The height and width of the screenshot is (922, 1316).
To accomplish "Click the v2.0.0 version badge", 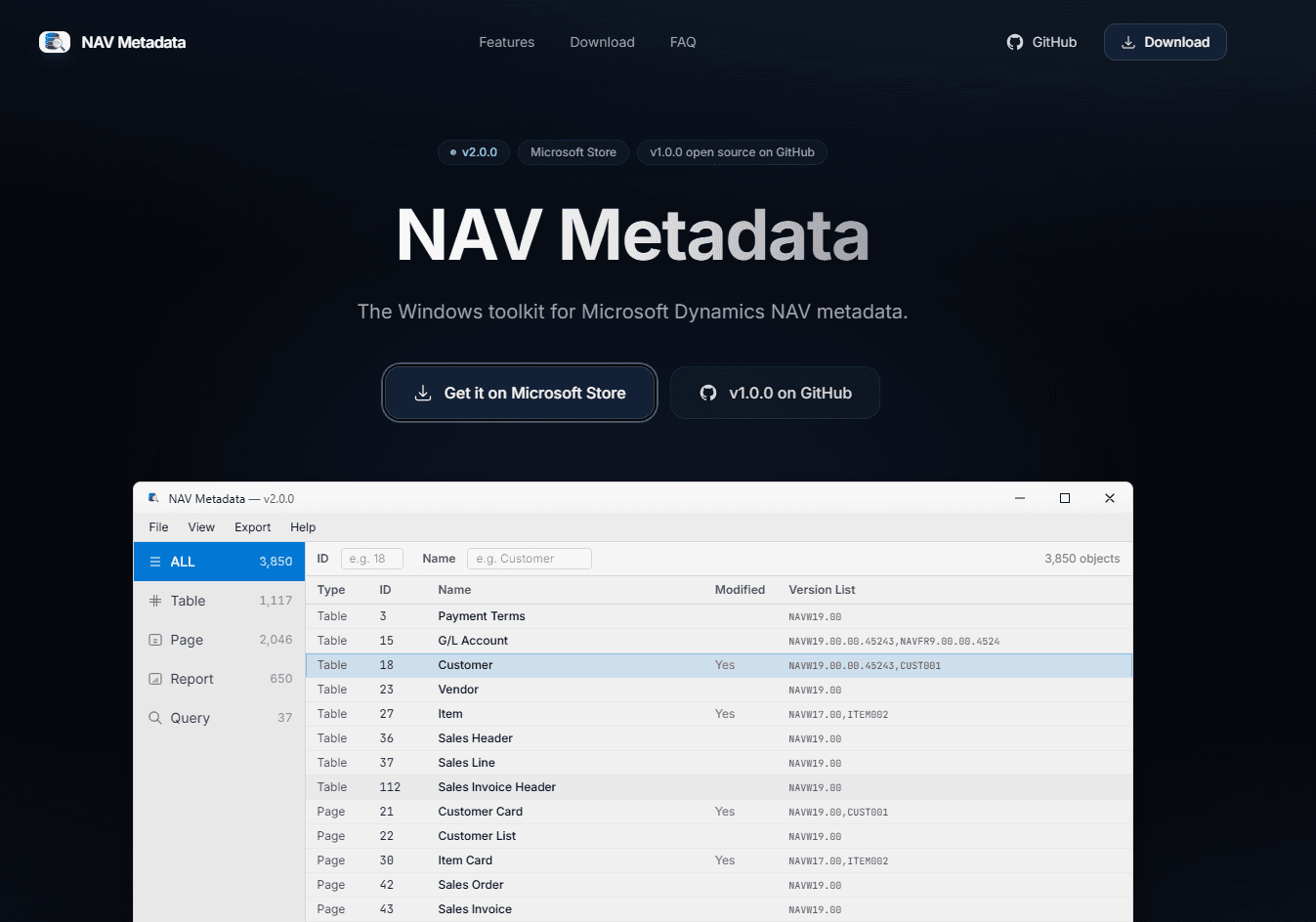I will tap(474, 152).
